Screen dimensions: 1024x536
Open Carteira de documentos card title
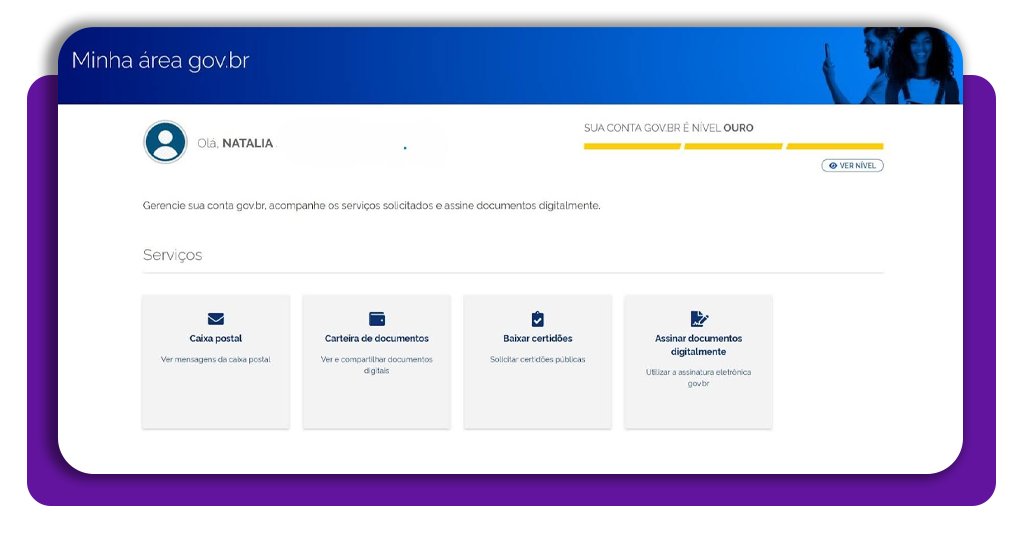point(377,338)
